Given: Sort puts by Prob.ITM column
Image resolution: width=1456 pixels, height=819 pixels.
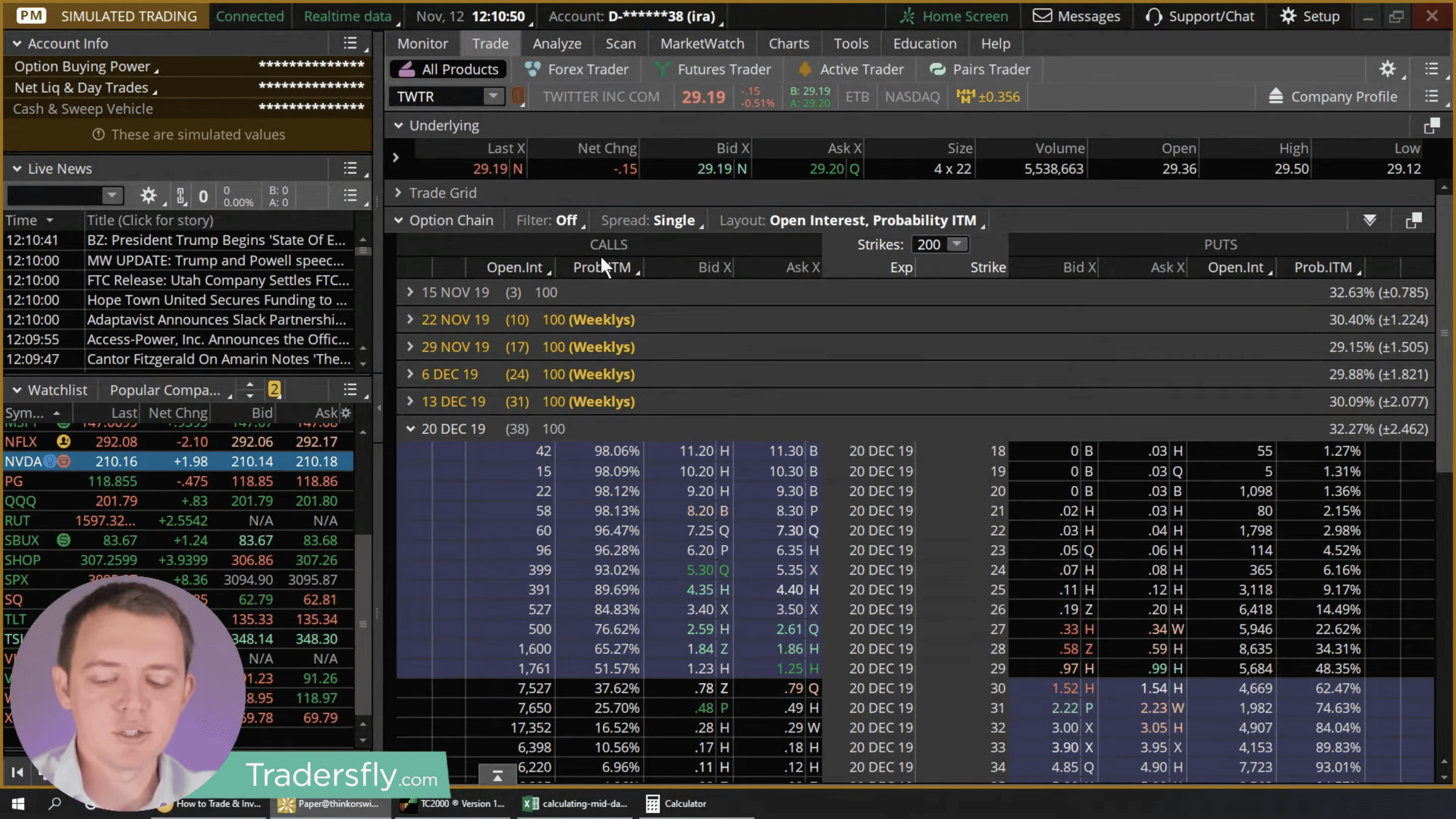Looking at the screenshot, I should [1323, 267].
